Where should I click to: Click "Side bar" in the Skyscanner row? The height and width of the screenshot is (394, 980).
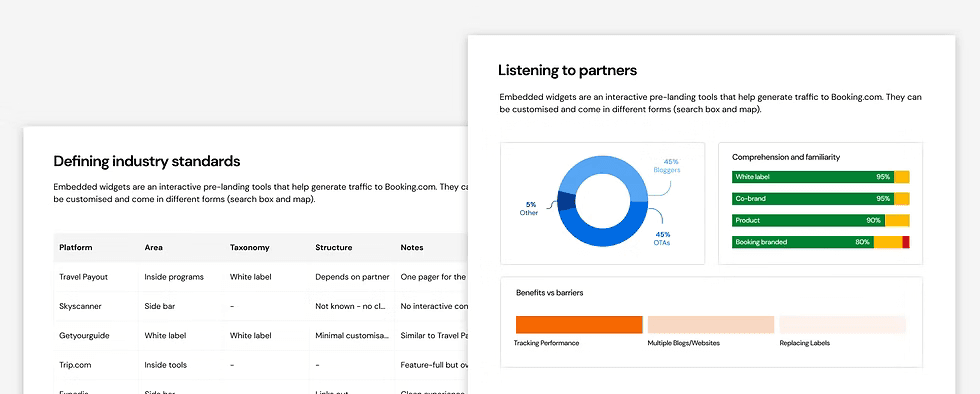pyautogui.click(x=159, y=306)
